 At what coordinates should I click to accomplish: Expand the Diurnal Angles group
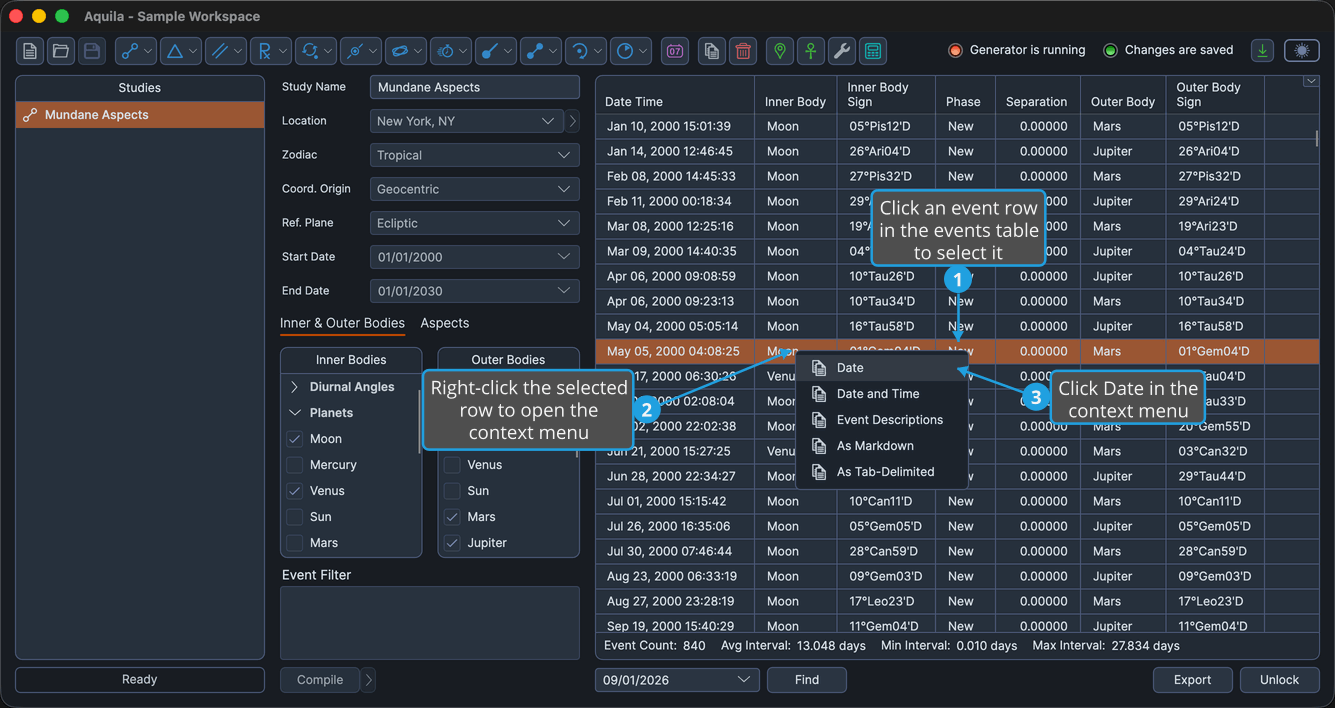tap(294, 387)
